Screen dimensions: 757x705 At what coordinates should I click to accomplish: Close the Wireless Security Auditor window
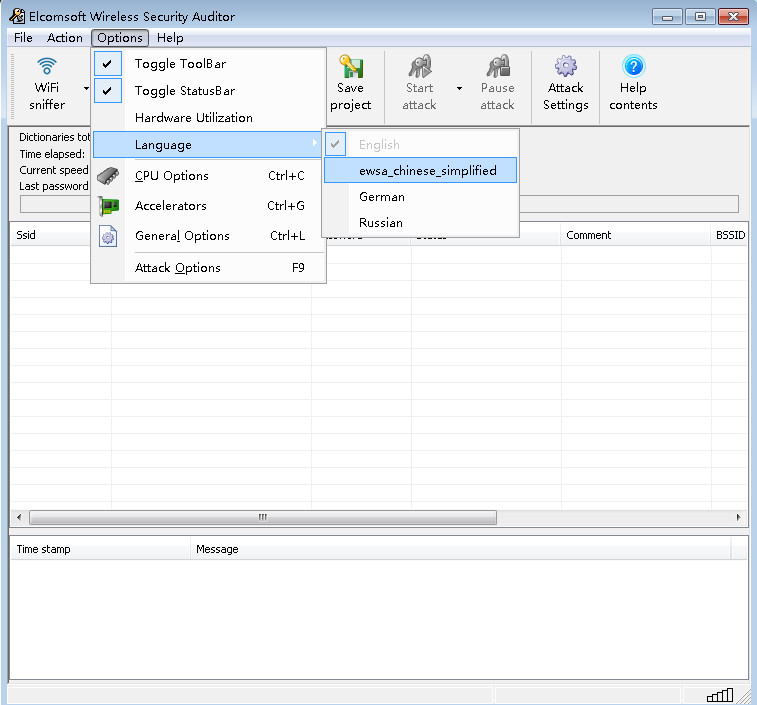tap(733, 17)
